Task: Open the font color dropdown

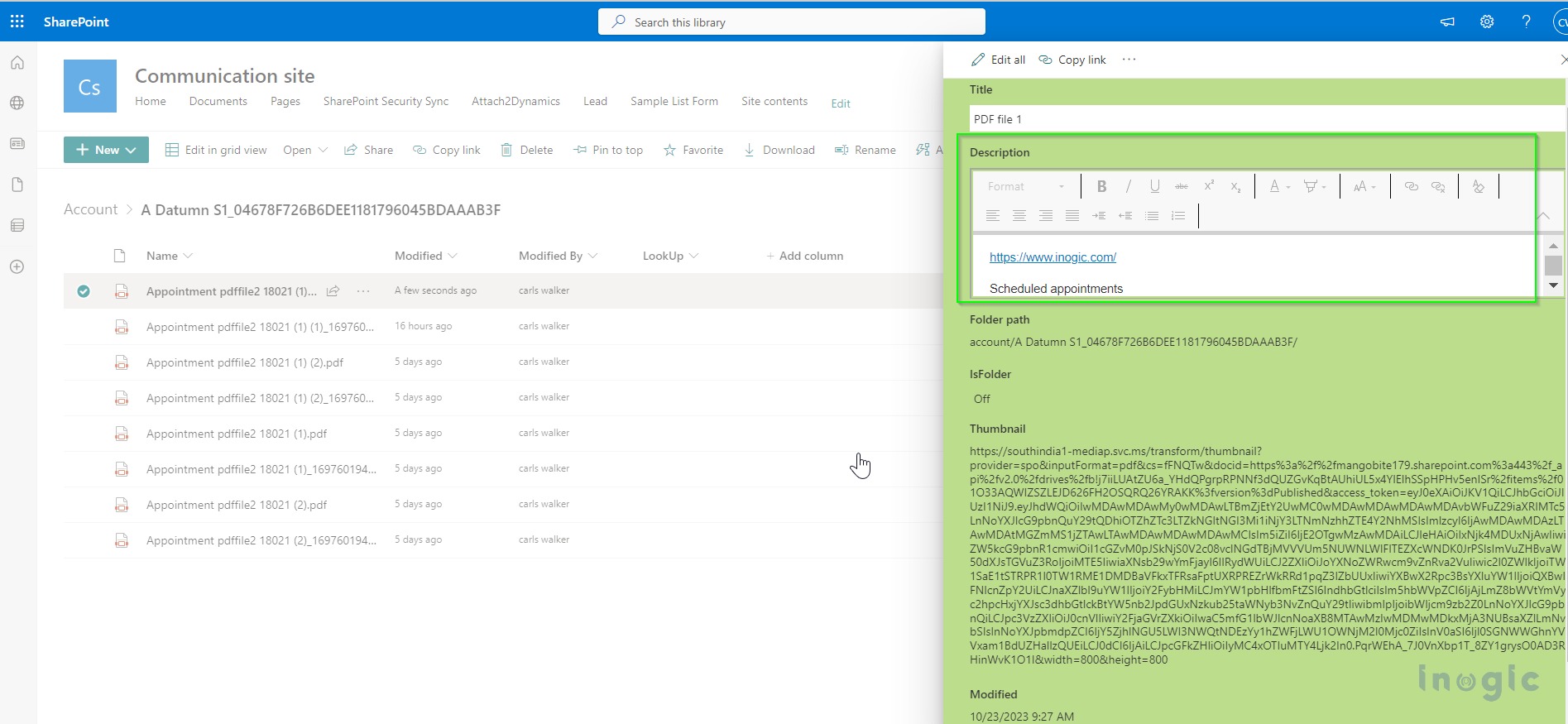Action: point(1279,186)
